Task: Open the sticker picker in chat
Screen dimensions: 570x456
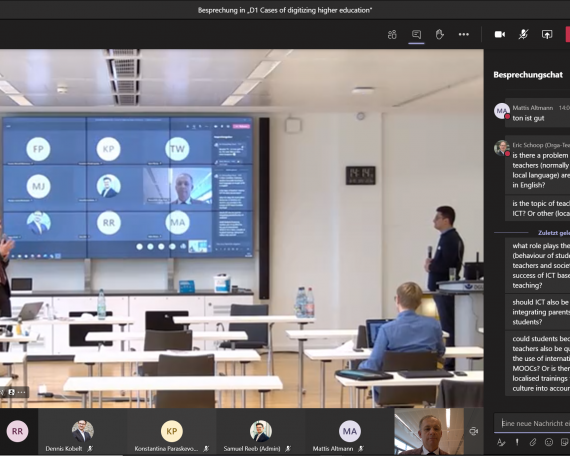Action: pyautogui.click(x=565, y=442)
